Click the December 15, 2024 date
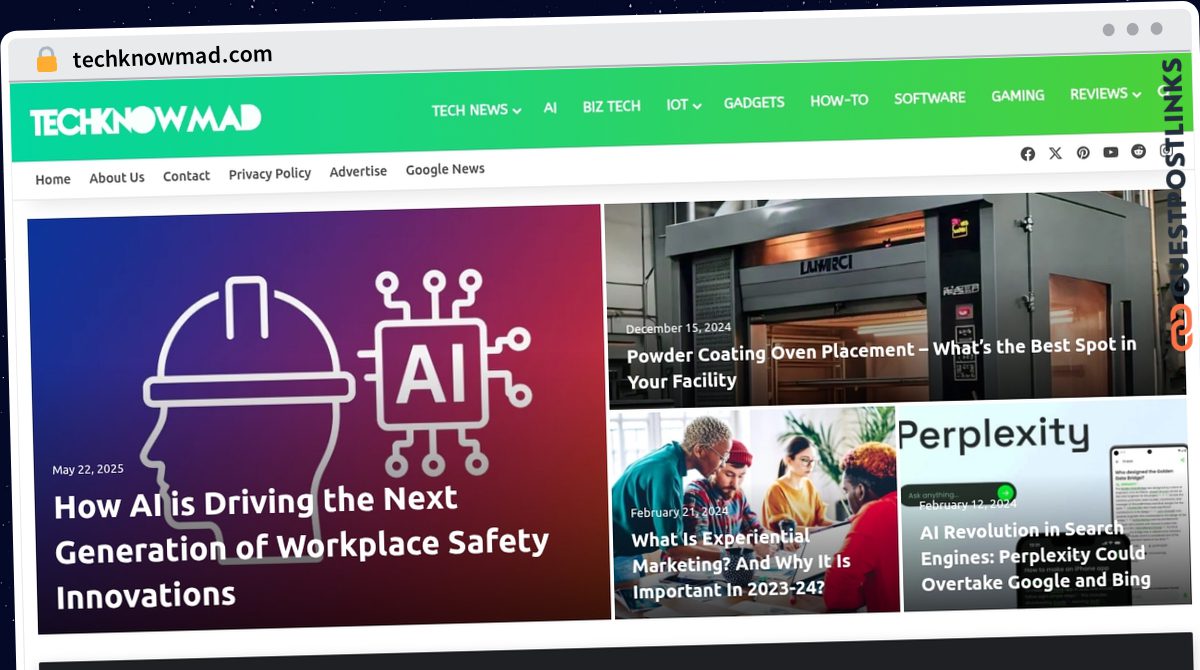The image size is (1200, 670). tap(678, 328)
